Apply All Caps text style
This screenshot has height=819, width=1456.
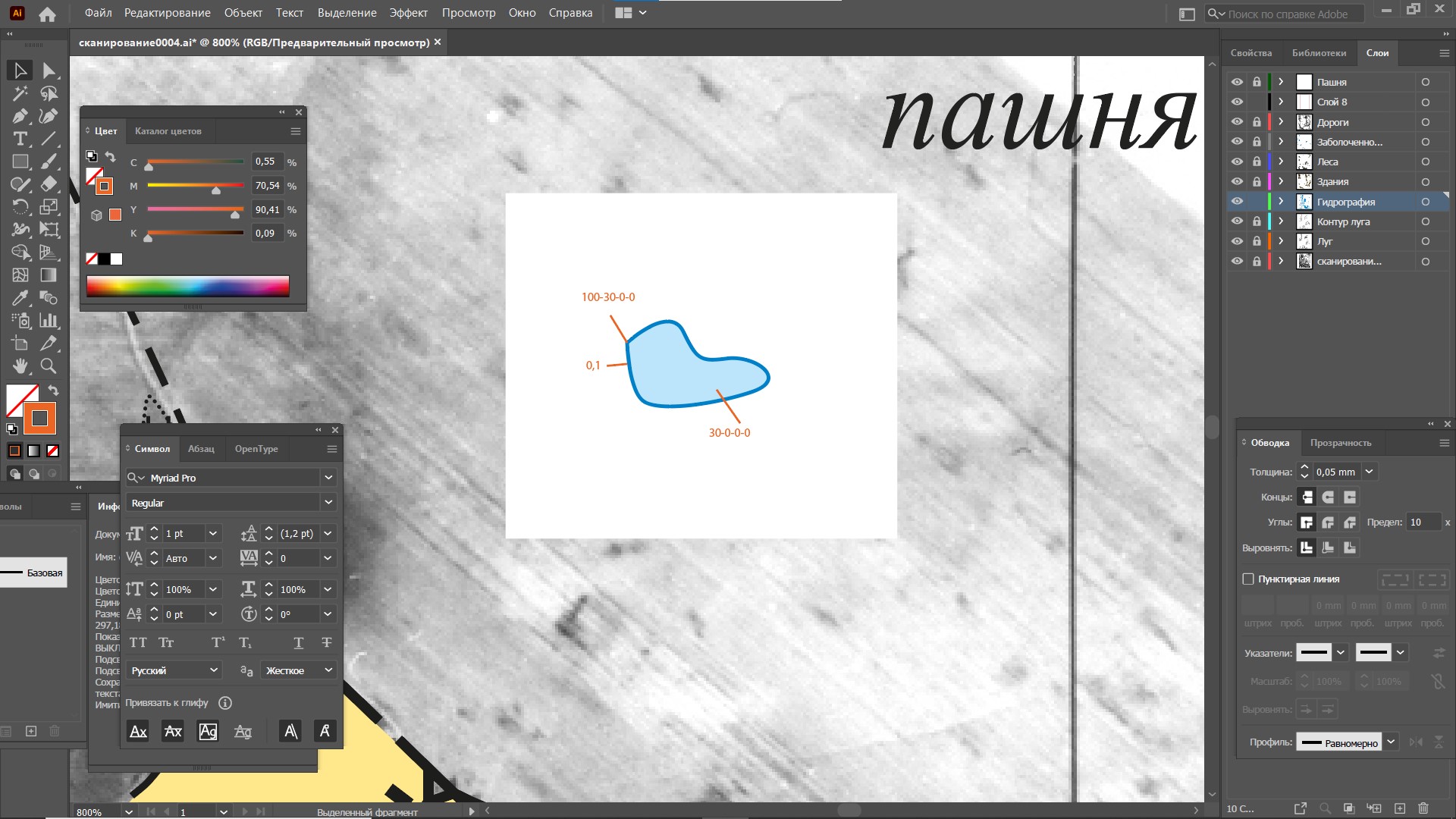click(138, 643)
